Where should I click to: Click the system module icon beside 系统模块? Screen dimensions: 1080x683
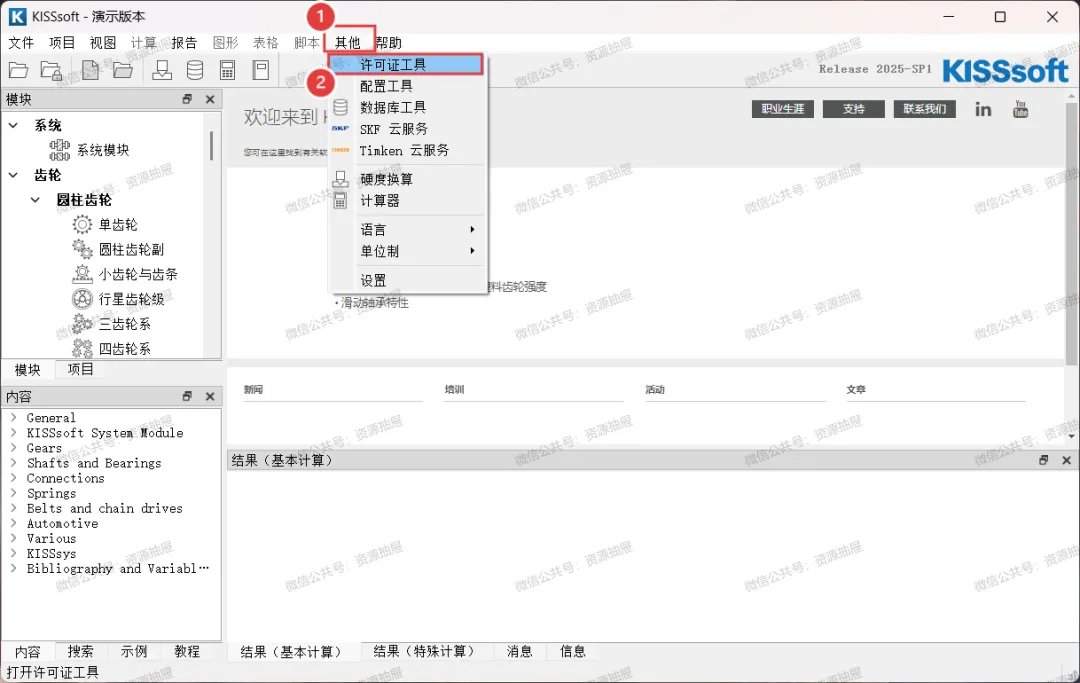60,149
